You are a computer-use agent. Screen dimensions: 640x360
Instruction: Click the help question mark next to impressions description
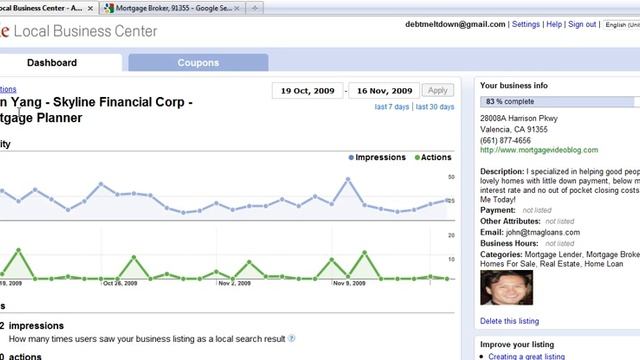coord(291,338)
